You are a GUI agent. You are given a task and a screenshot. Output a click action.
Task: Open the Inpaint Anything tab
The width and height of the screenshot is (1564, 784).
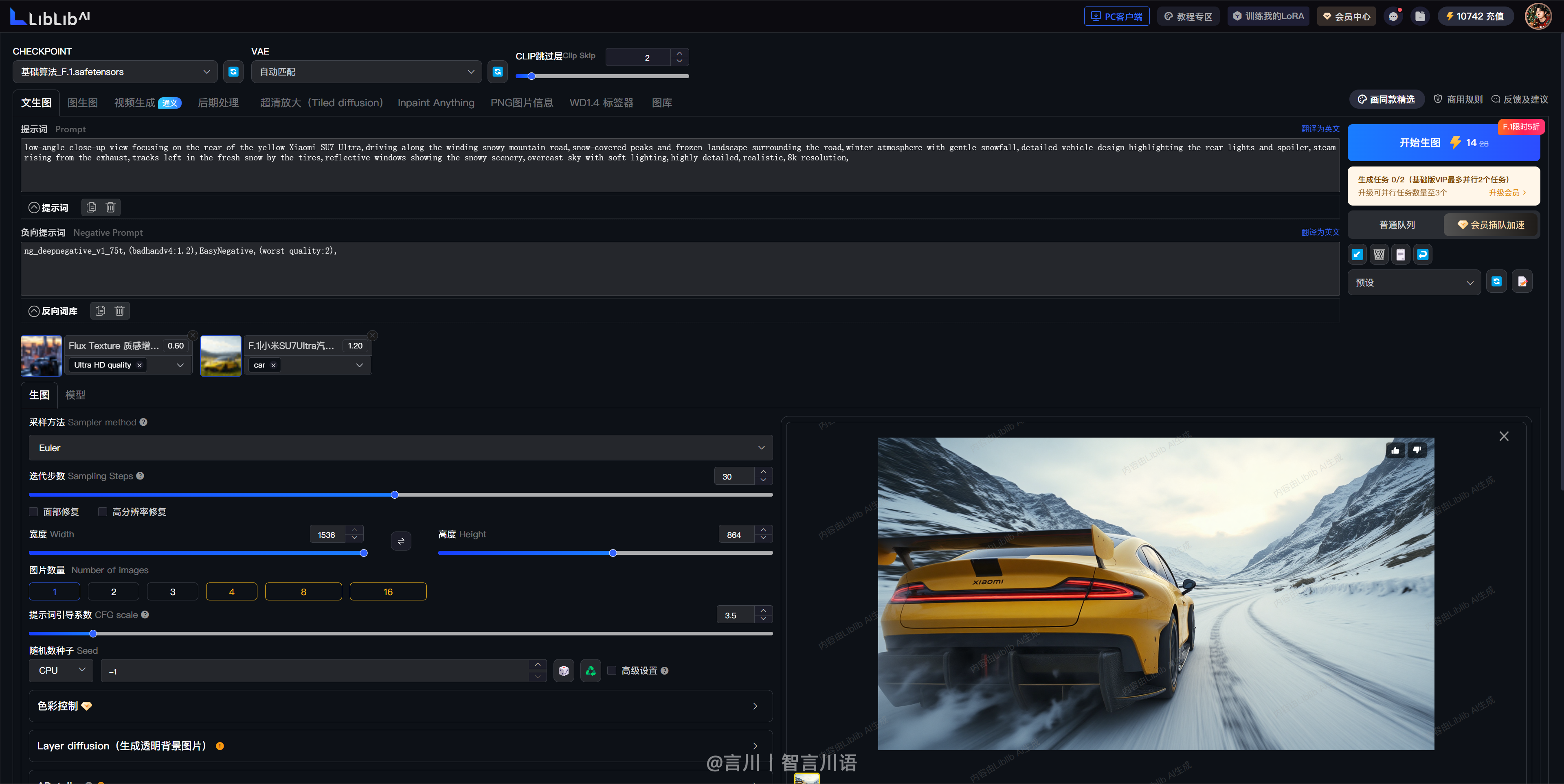point(436,103)
